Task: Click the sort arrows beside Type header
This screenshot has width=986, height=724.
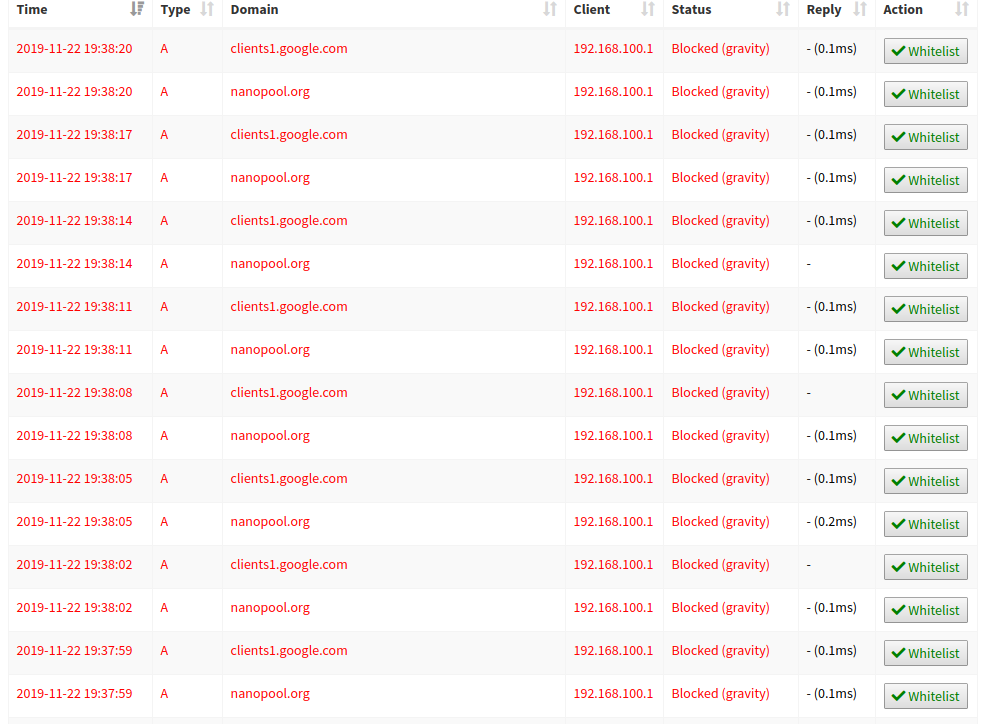Action: [207, 9]
